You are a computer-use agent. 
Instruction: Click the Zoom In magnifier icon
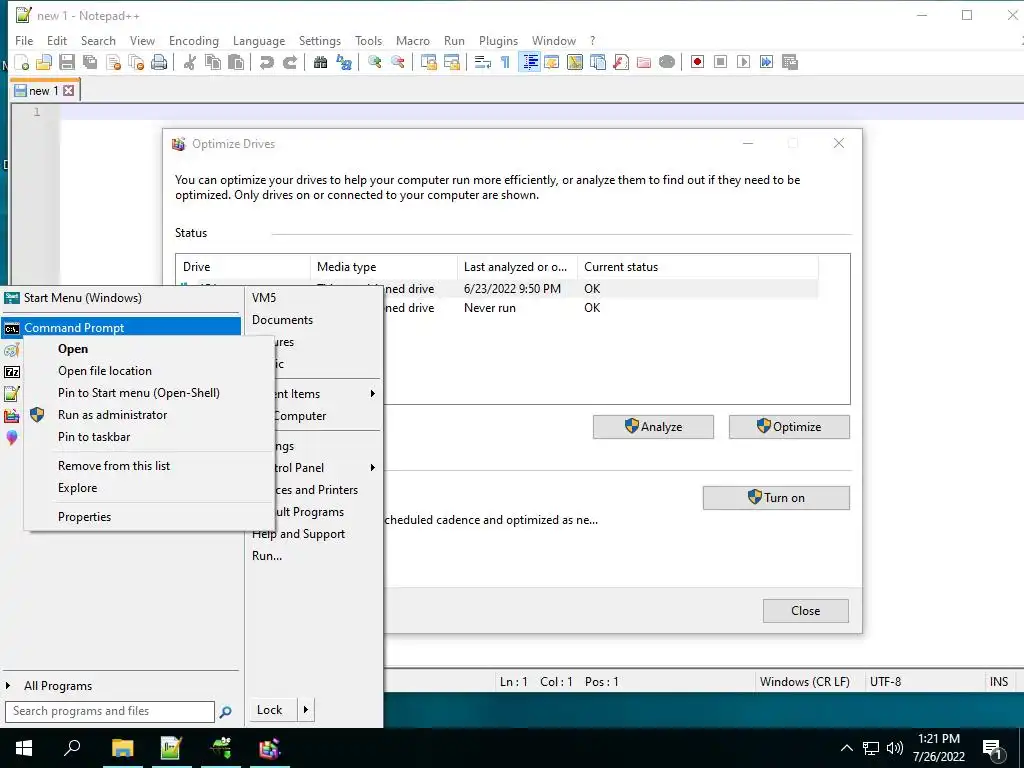click(375, 62)
